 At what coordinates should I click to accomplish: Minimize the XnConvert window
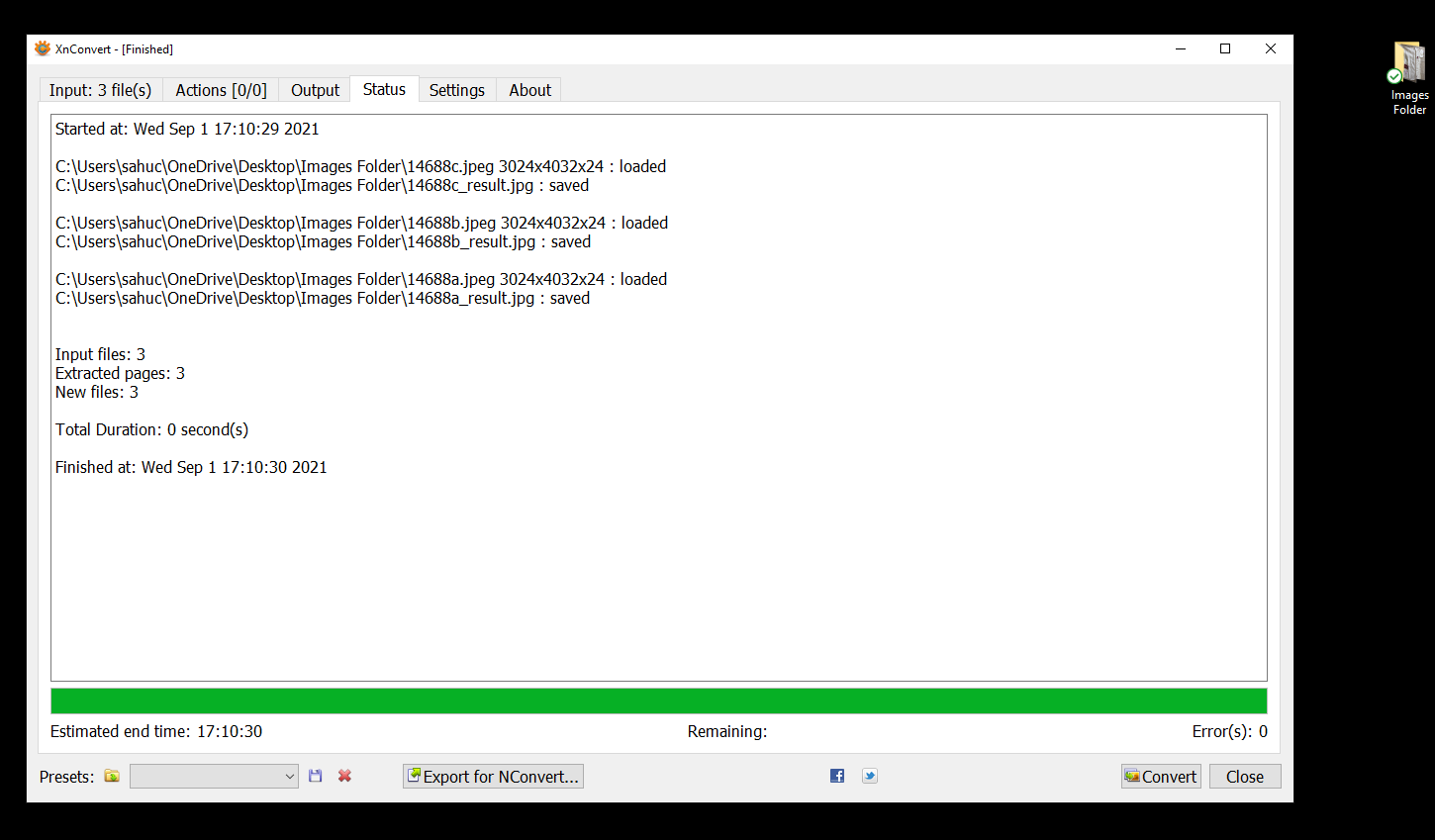(x=1181, y=48)
